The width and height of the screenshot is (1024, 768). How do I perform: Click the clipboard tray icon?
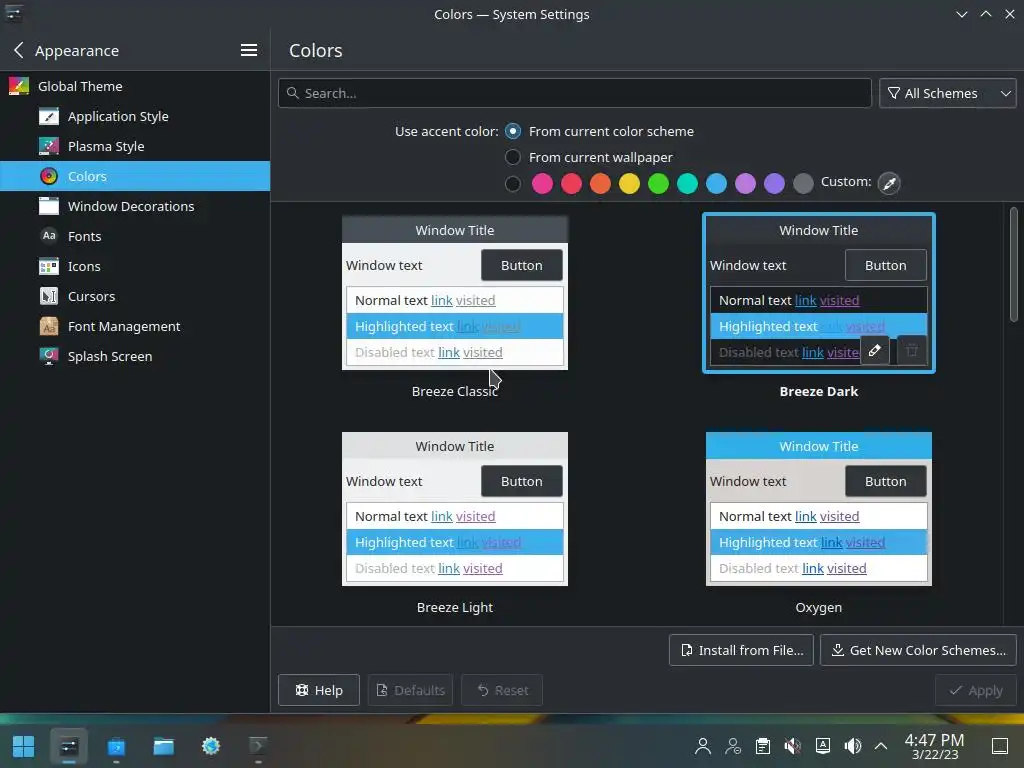(x=763, y=746)
